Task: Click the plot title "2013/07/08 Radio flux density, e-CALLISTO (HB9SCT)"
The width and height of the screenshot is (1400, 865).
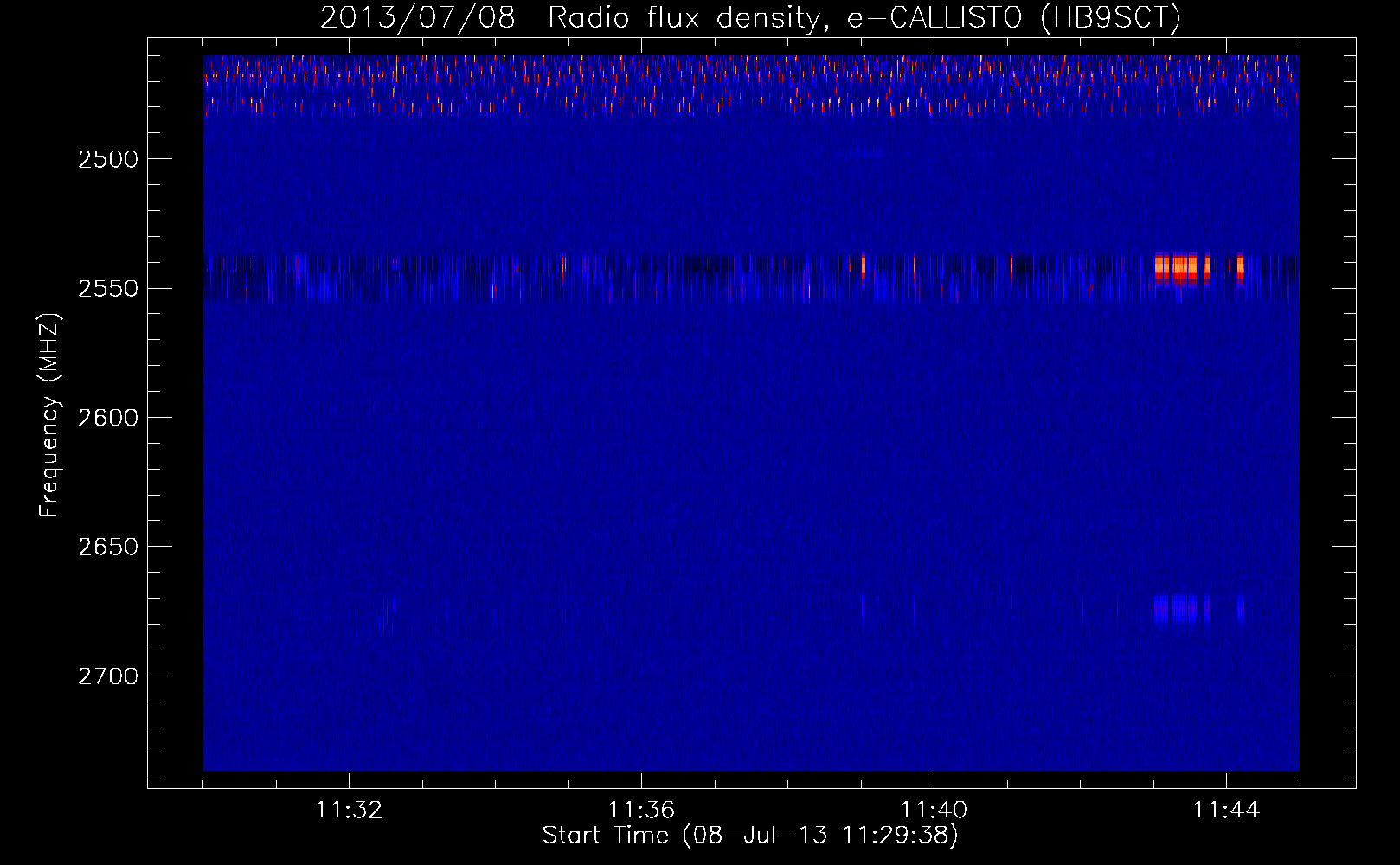Action: point(750,17)
